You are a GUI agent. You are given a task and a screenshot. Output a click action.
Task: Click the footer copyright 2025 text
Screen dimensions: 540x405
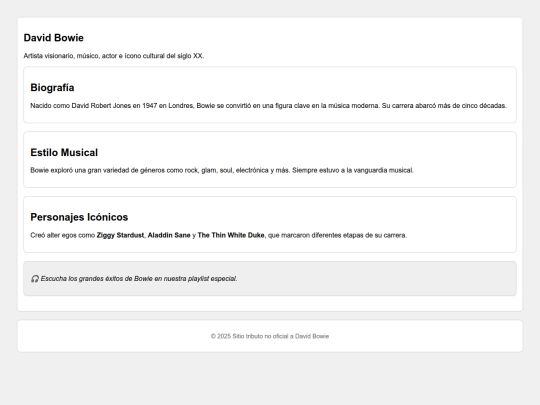(270, 336)
